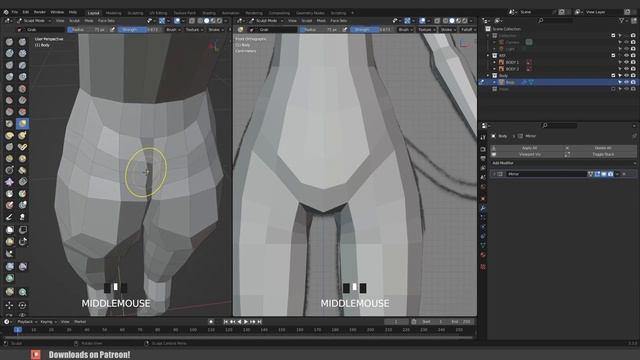Toggle Mirror modifier show in render
This screenshot has width=640, height=360.
click(x=610, y=174)
